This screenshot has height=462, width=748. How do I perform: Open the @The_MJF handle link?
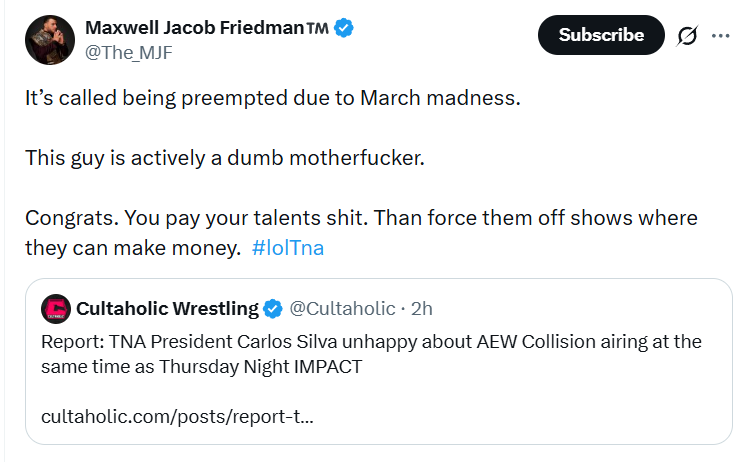129,54
